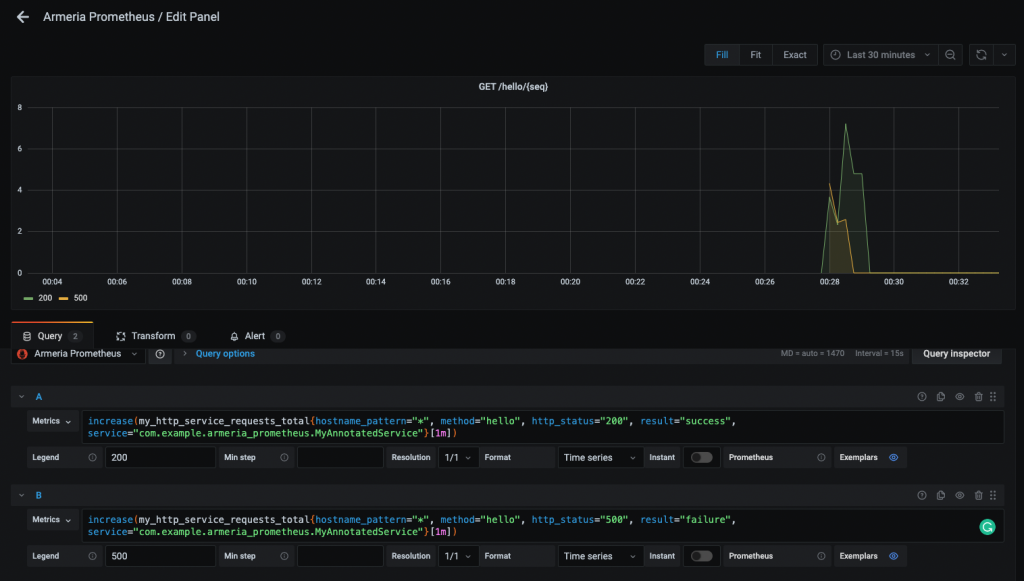Open the Query inspector
Viewport: 1024px width, 581px height.
[956, 354]
